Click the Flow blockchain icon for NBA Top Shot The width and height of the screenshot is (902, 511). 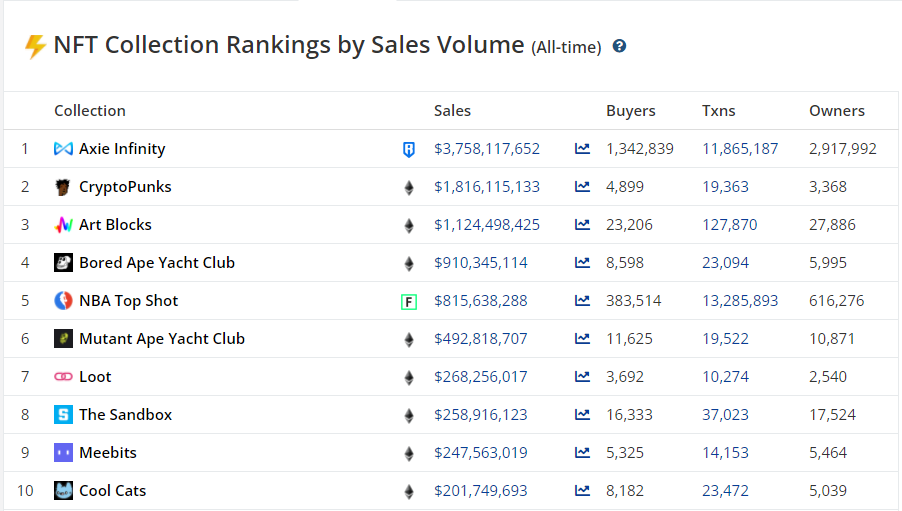click(x=408, y=301)
